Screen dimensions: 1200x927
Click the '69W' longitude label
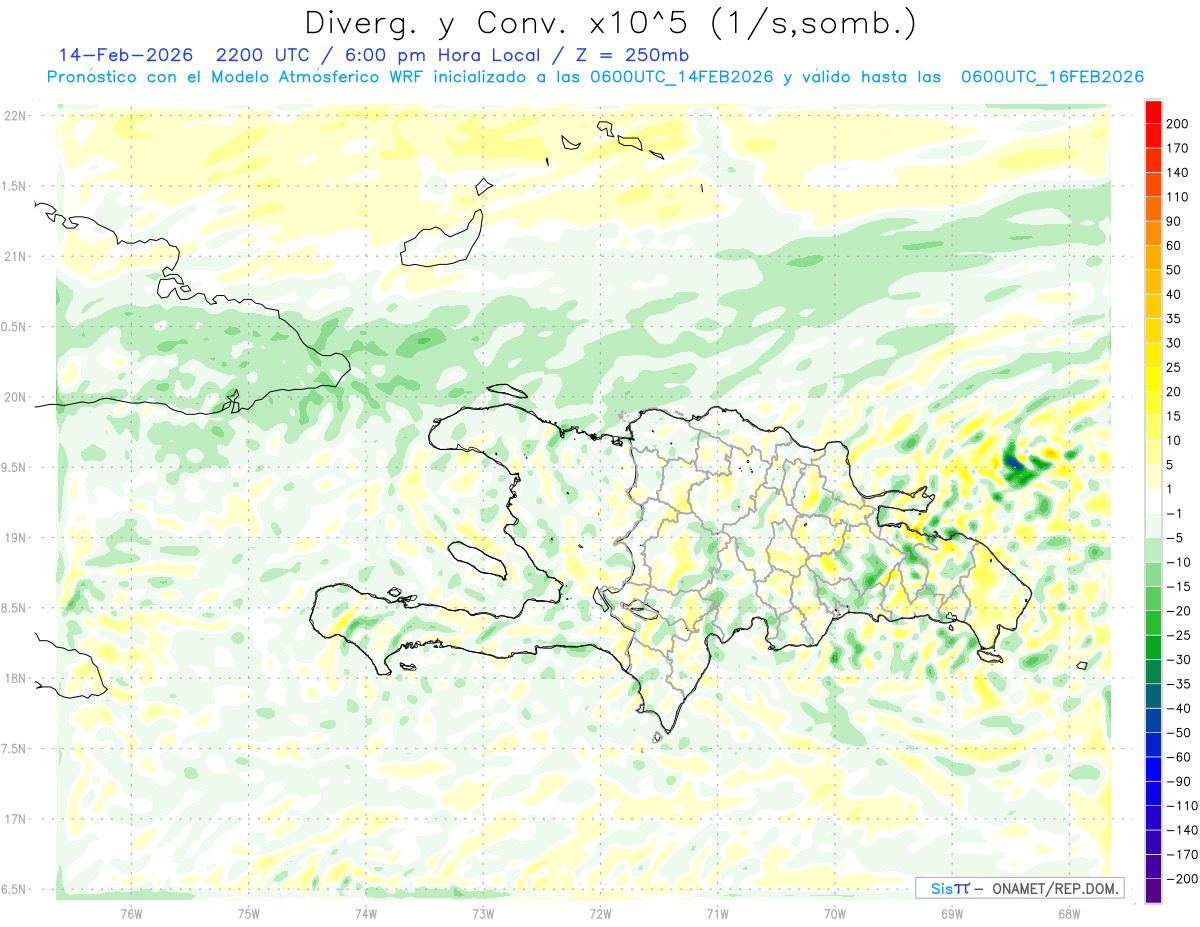[952, 913]
